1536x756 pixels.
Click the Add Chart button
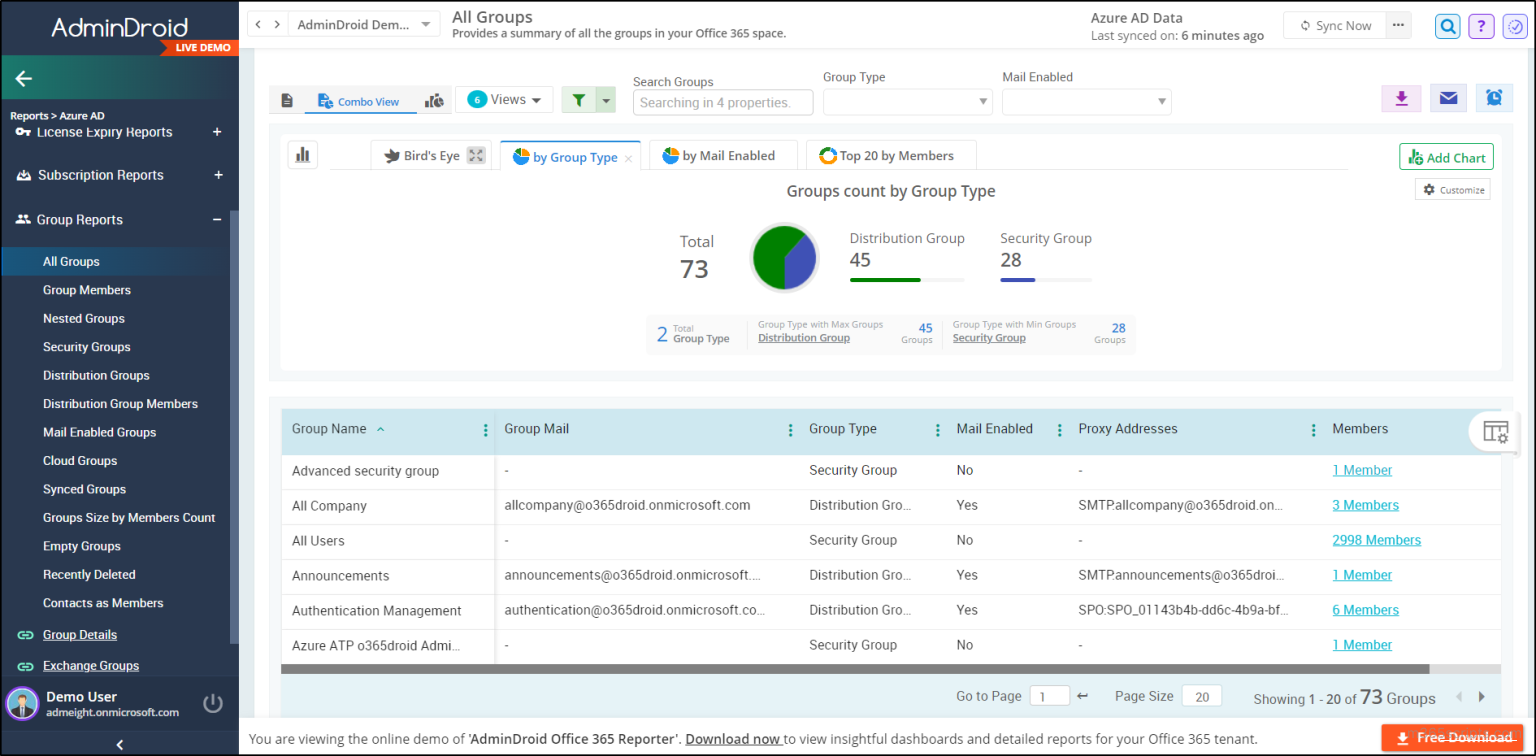1446,156
